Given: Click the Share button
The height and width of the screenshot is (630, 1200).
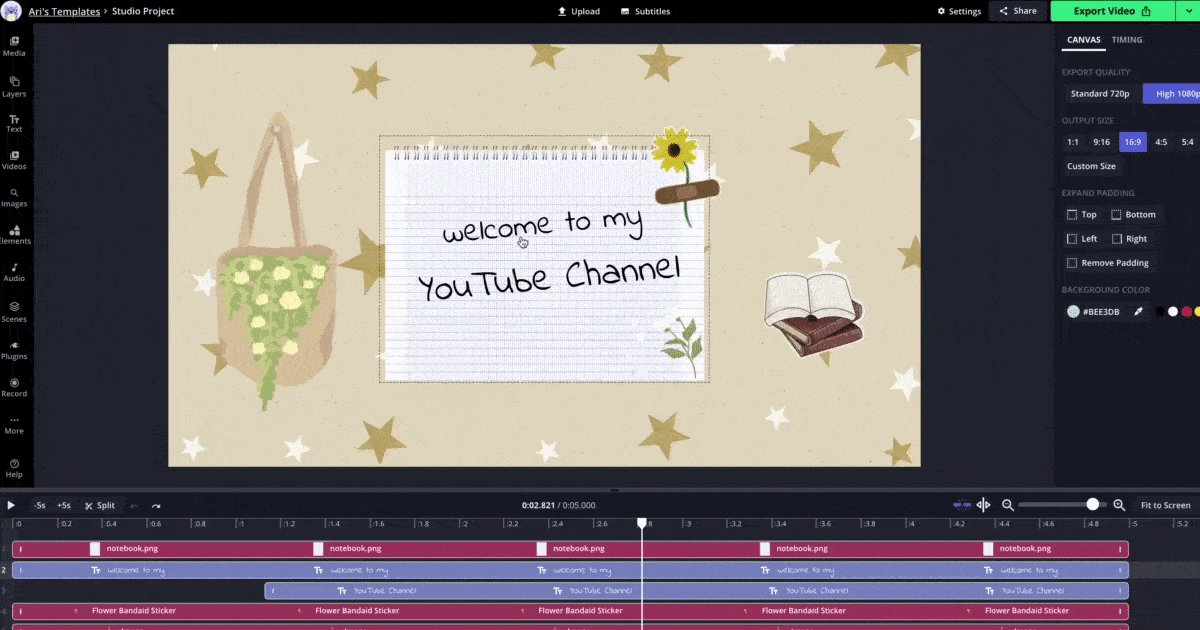Looking at the screenshot, I should [x=1018, y=11].
